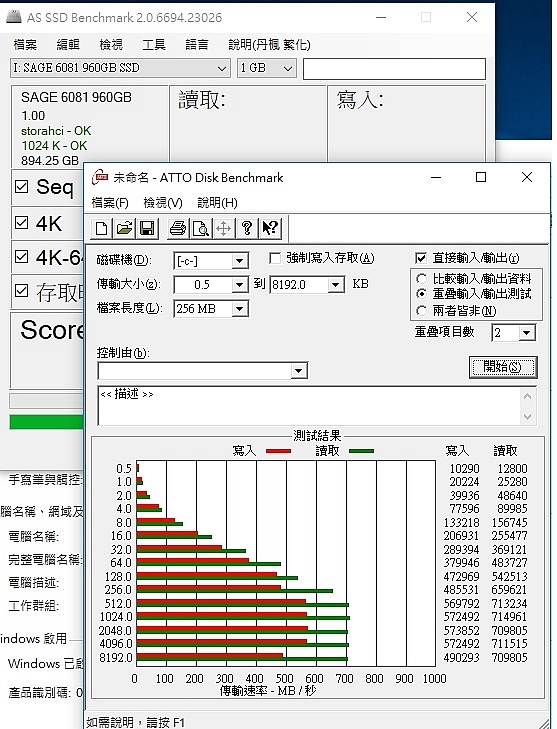The image size is (557, 729).
Task: Select the 兩者皆非 radio button
Action: coord(421,310)
